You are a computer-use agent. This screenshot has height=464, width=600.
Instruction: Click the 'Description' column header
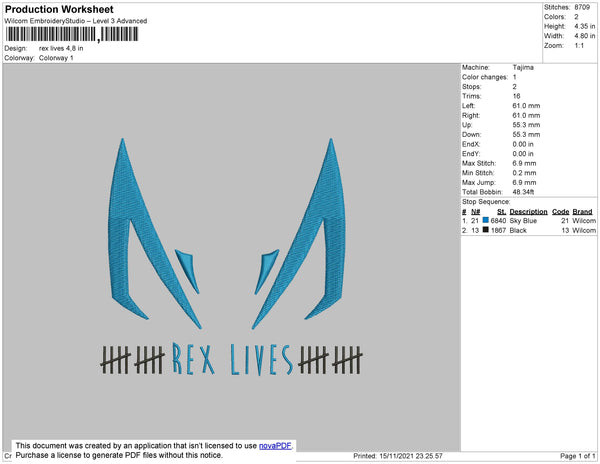(528, 212)
